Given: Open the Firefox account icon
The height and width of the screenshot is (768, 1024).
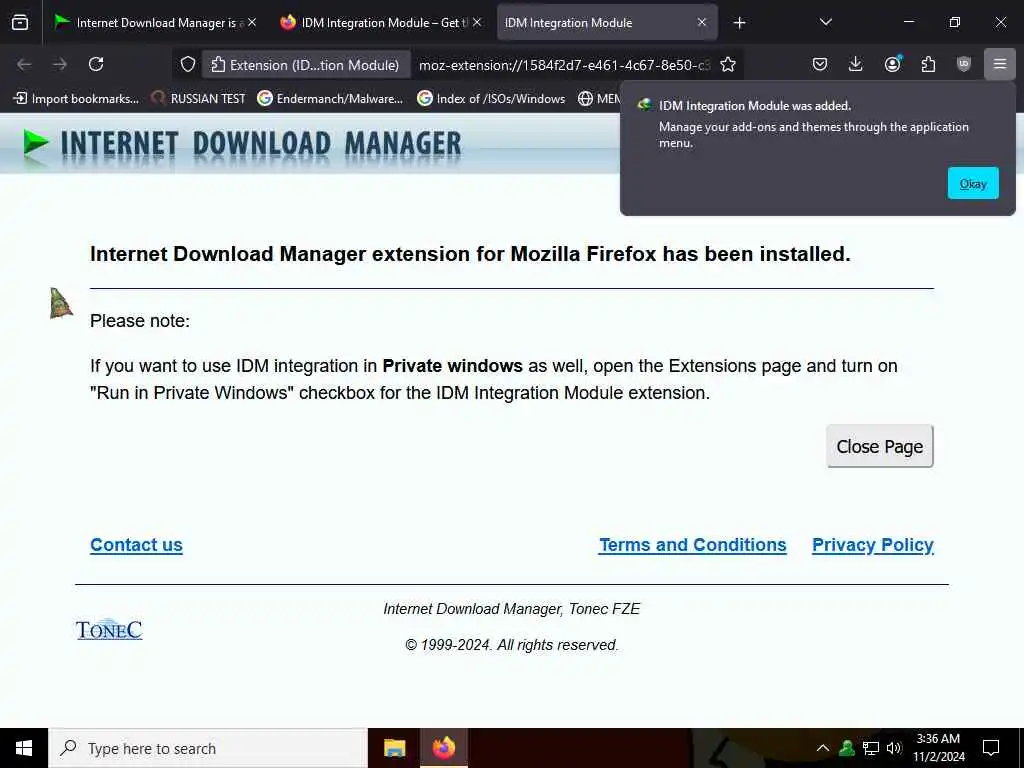Looking at the screenshot, I should pyautogui.click(x=892, y=64).
